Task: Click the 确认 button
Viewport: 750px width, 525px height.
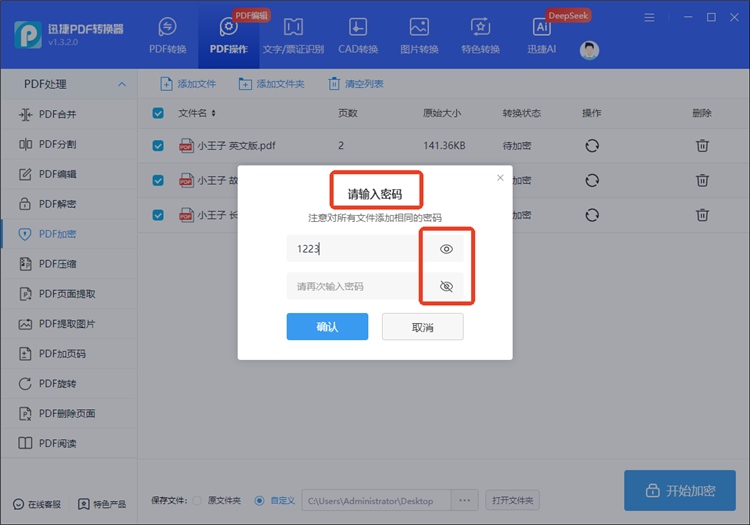Action: point(327,327)
